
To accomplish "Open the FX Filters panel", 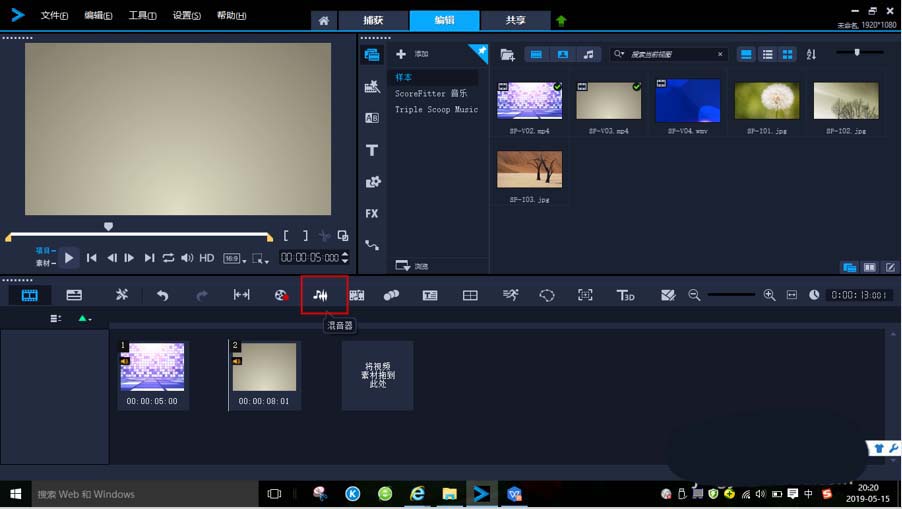I will click(372, 213).
